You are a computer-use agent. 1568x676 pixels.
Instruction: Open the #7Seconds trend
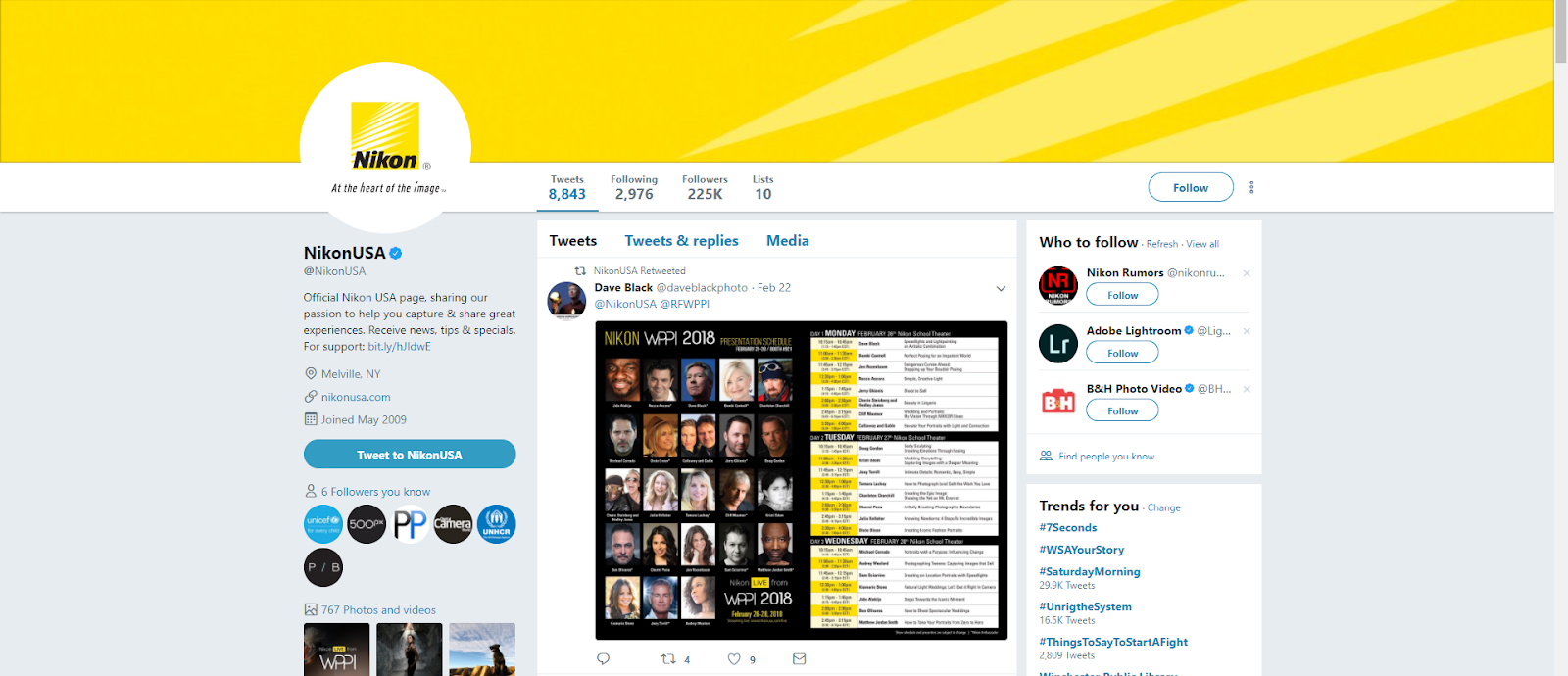[x=1068, y=527]
